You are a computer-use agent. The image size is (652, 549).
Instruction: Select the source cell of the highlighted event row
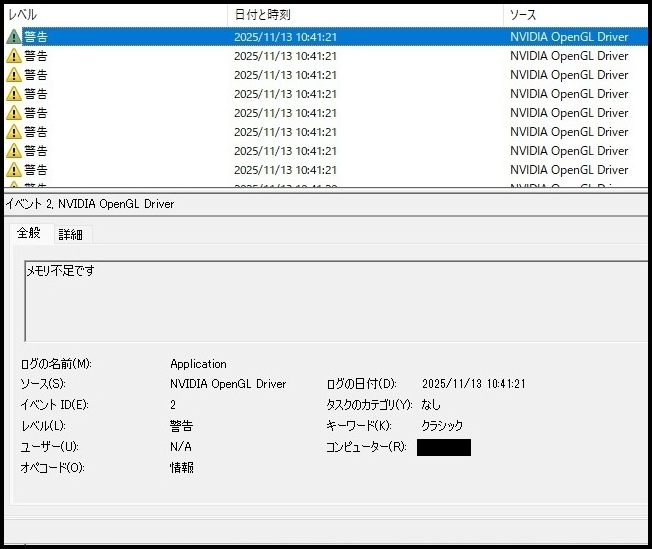tap(569, 37)
